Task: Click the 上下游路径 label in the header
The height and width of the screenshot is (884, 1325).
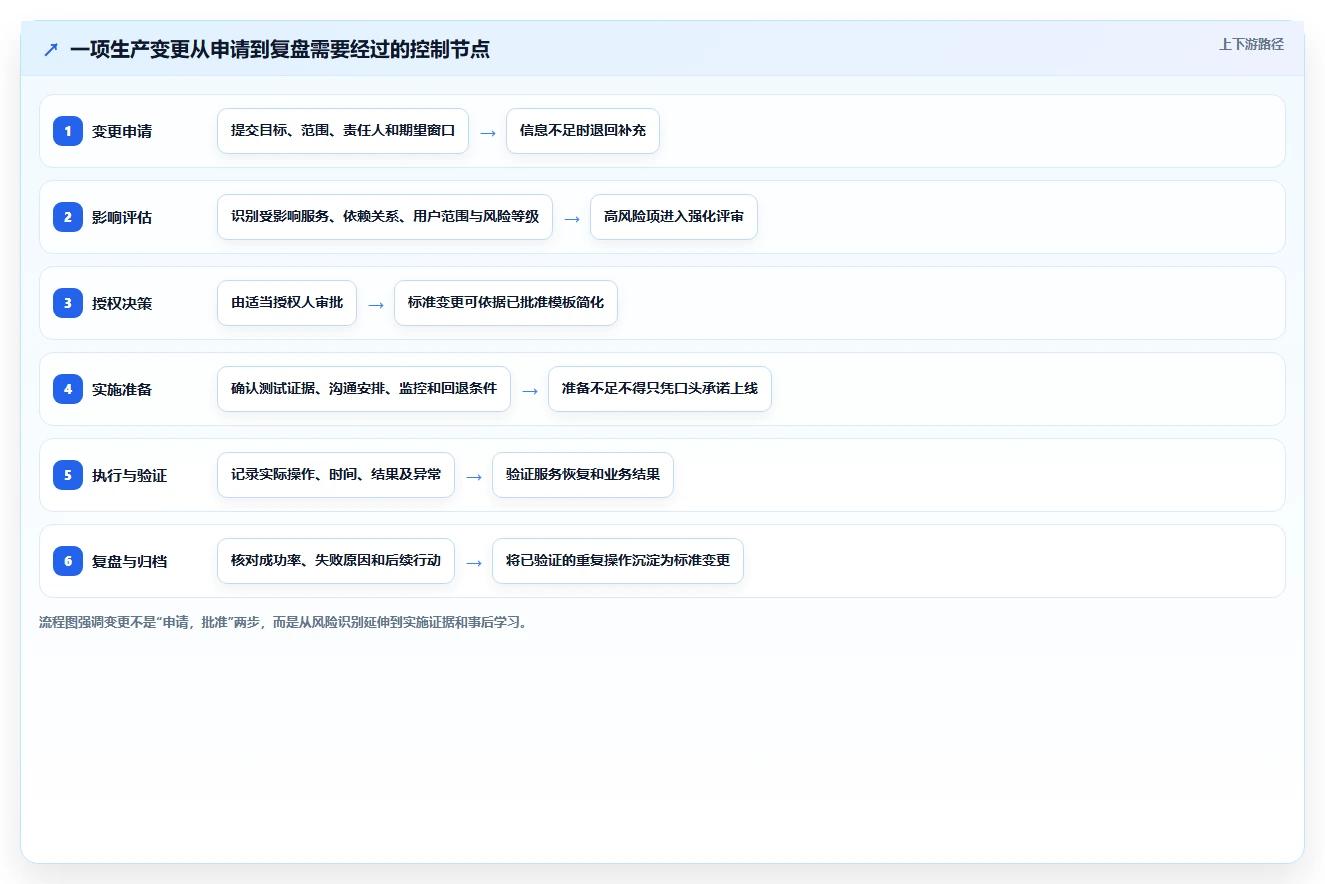Action: [x=1251, y=45]
